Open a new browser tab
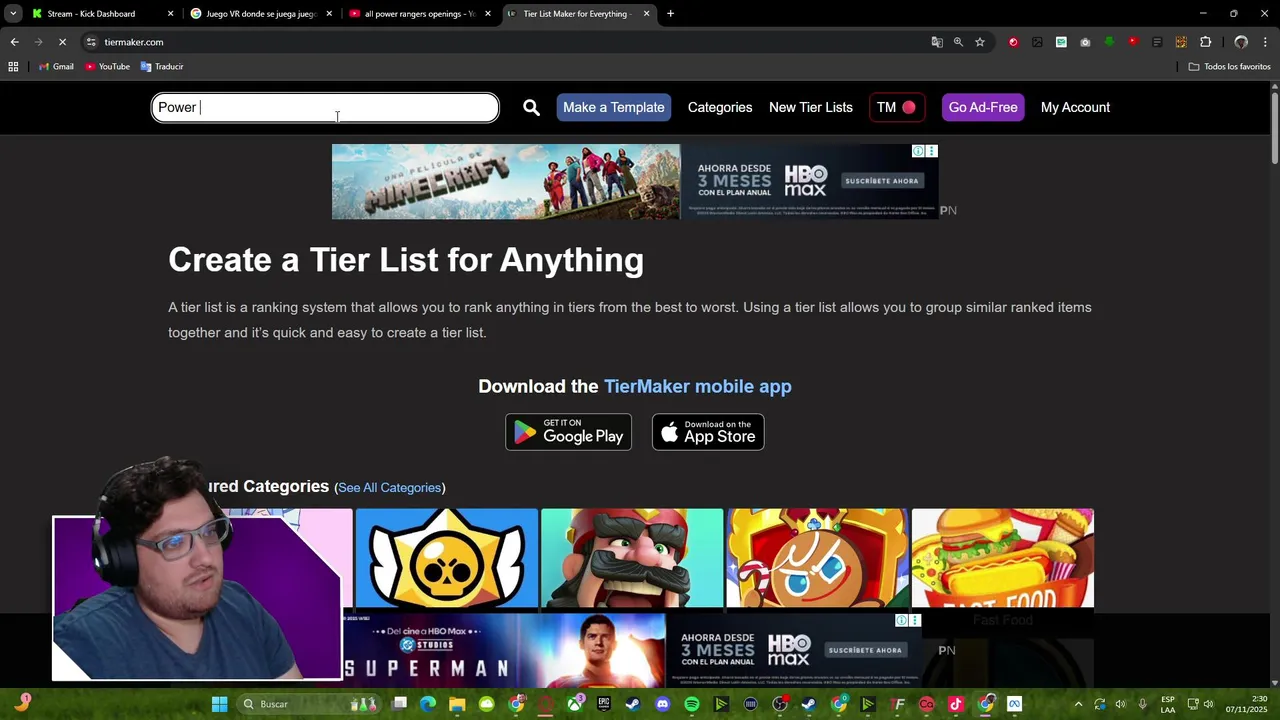The height and width of the screenshot is (720, 1280). click(670, 13)
